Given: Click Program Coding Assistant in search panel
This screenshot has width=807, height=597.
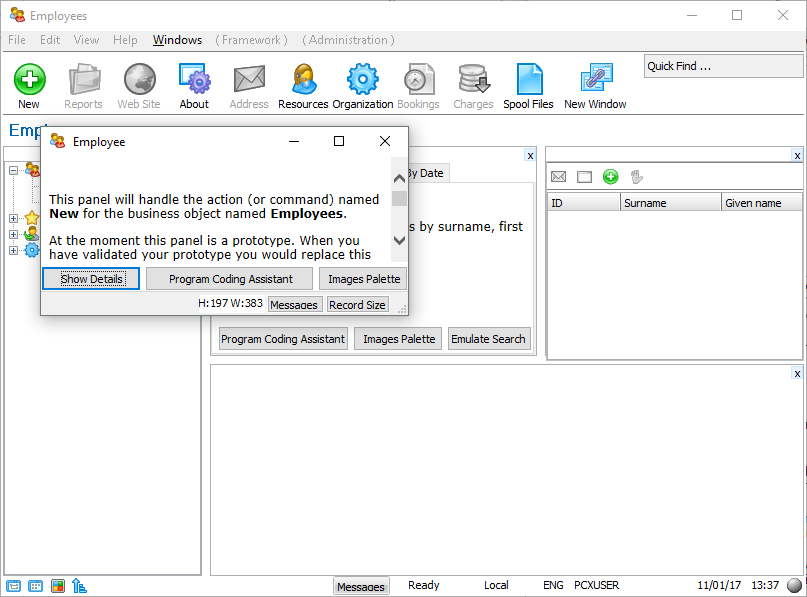Looking at the screenshot, I should (x=283, y=339).
